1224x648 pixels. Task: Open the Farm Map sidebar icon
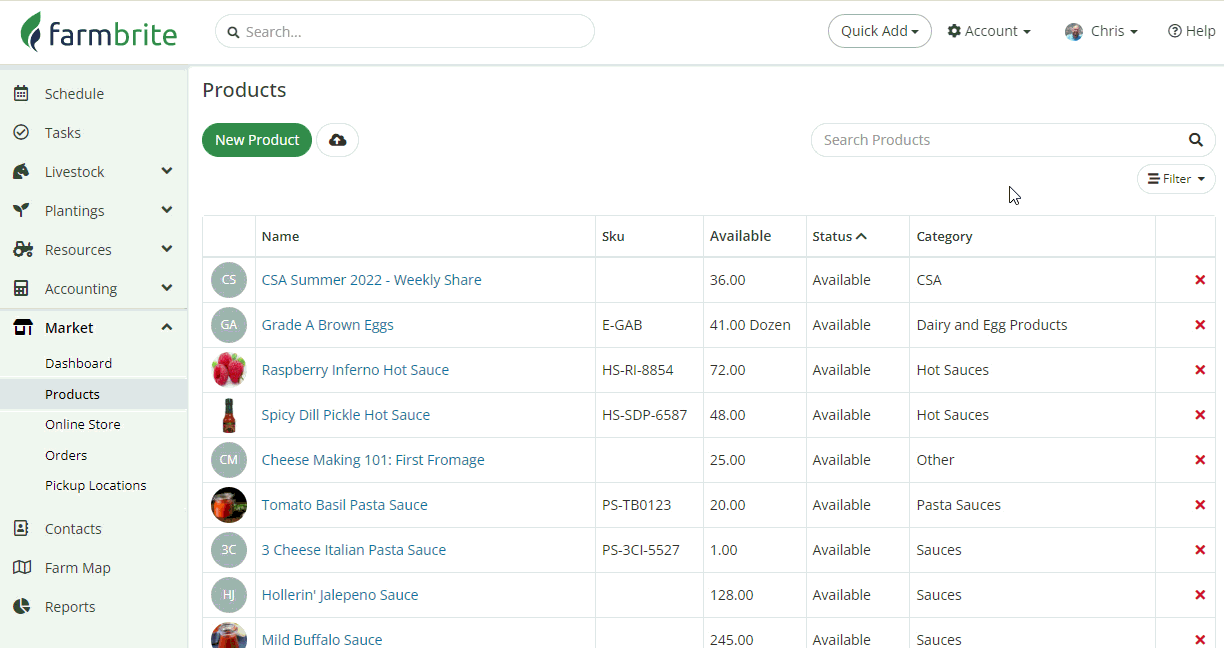tap(21, 568)
